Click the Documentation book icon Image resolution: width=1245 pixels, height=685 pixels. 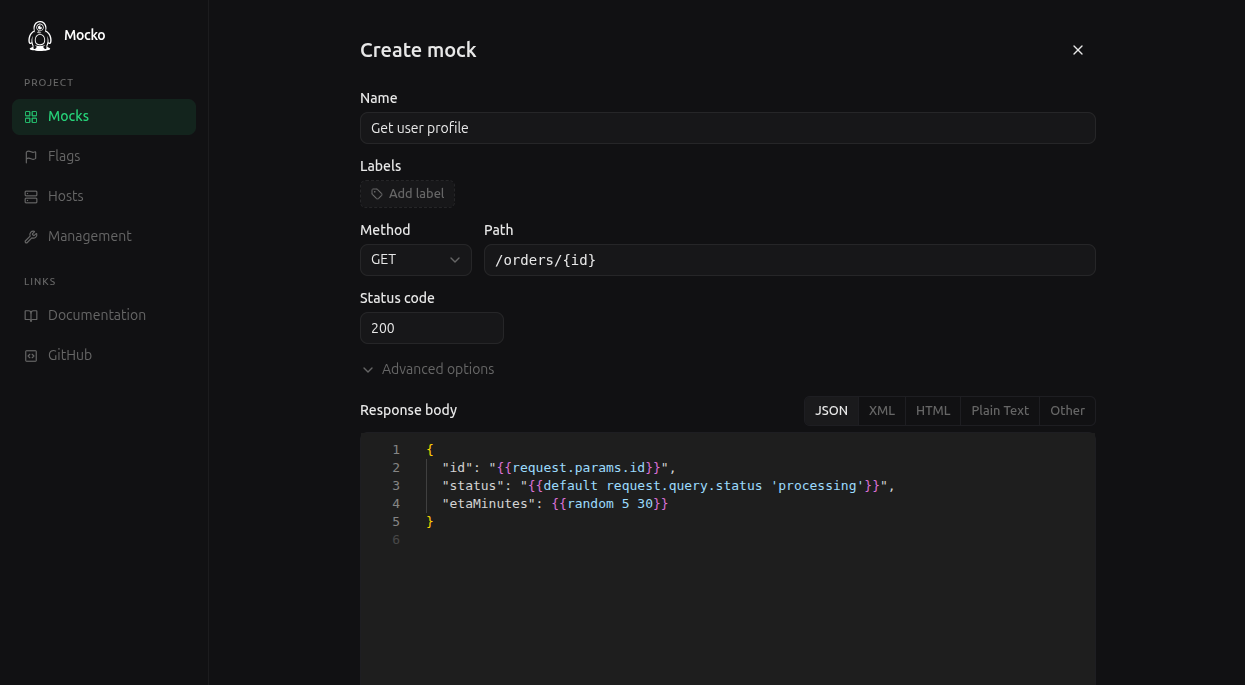(31, 316)
